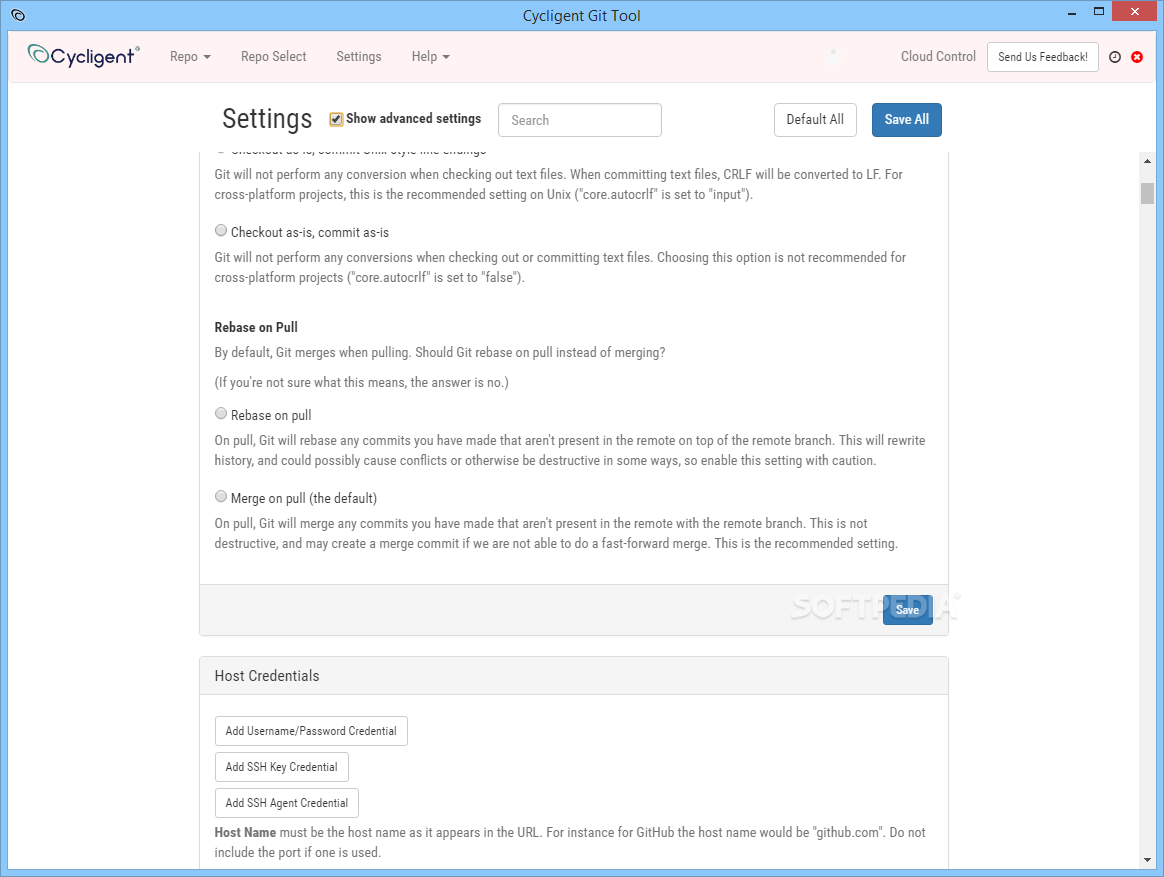Go to Repo Select
Screen dimensions: 1164x877
point(273,56)
